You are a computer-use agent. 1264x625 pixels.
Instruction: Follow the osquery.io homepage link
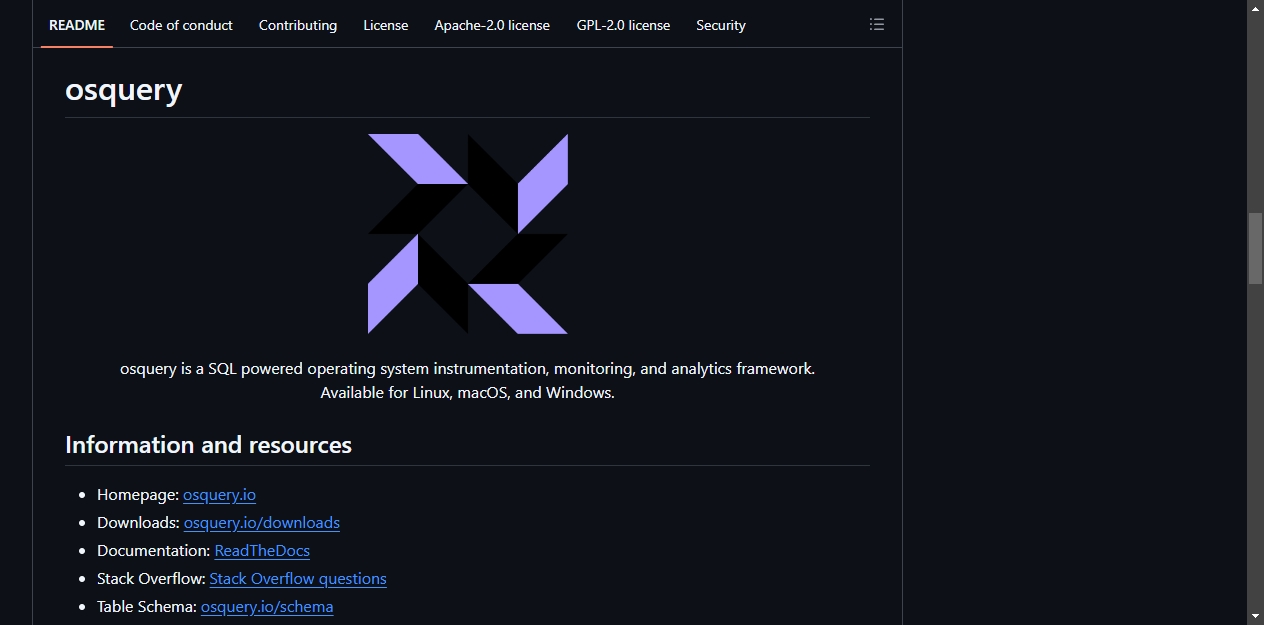(219, 495)
